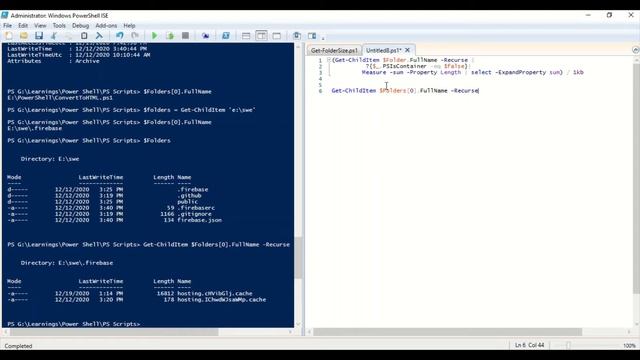The height and width of the screenshot is (360, 640).
Task: Click 'Directory: E:\swe' console line
Action: 50,159
